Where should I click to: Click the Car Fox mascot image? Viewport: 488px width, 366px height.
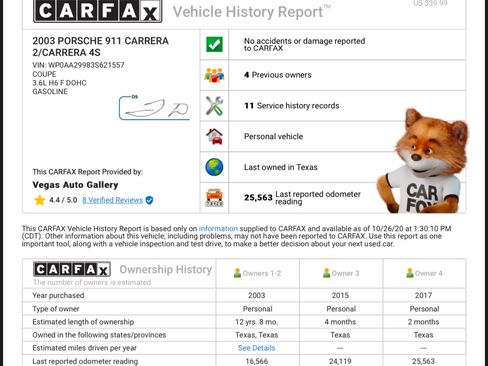(422, 161)
